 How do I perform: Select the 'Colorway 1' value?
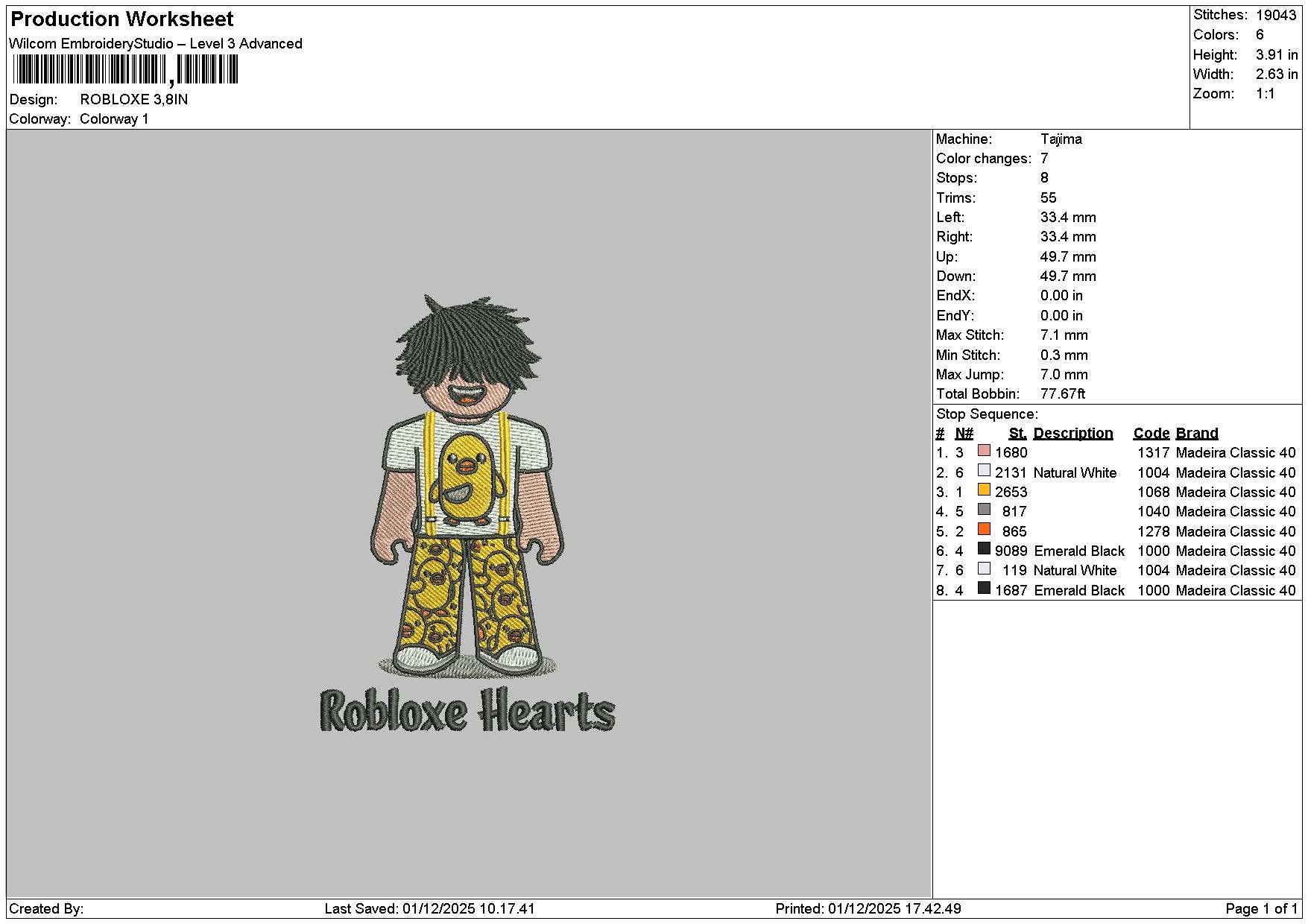coord(114,119)
